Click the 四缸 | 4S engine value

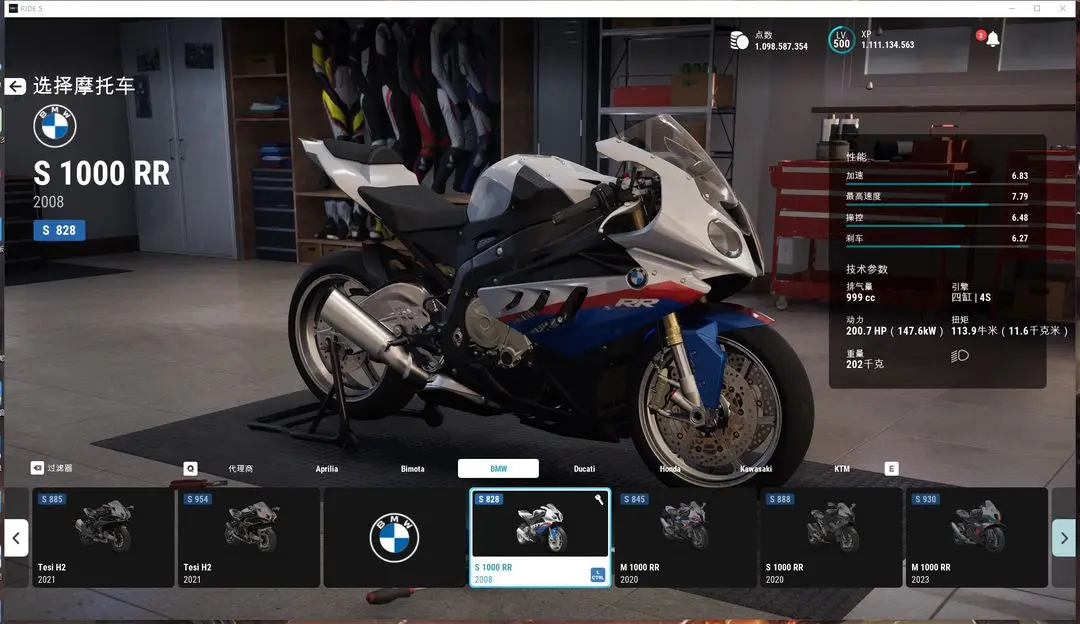click(970, 298)
